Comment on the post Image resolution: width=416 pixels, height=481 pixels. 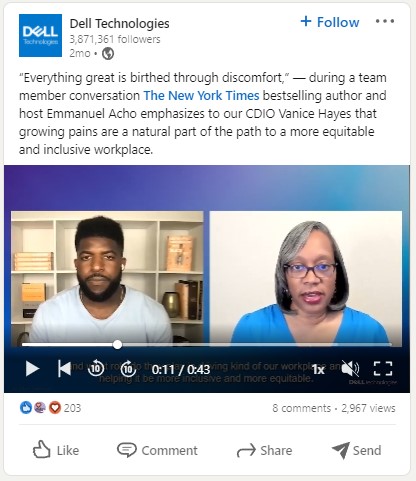(157, 450)
